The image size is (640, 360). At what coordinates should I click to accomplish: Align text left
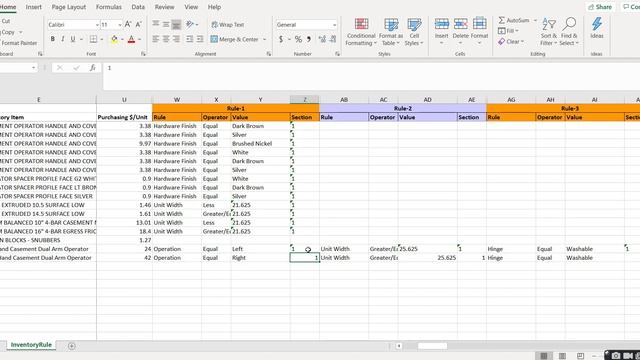pos(156,39)
